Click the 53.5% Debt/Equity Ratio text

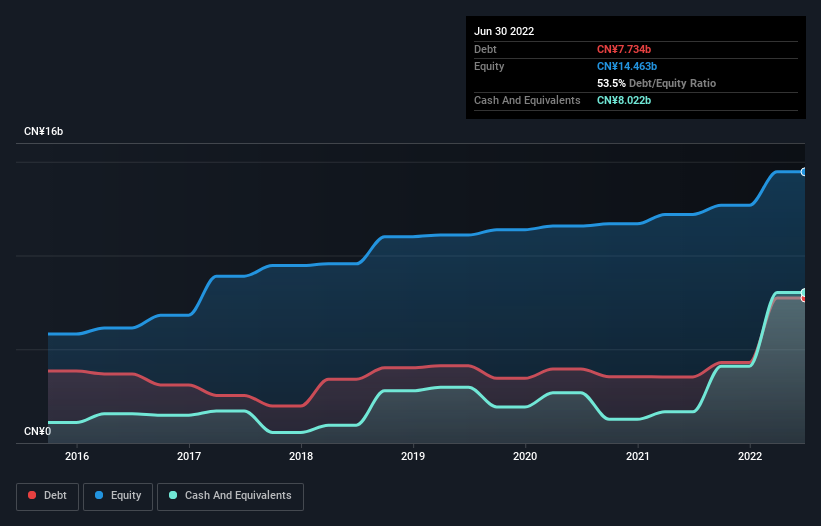point(656,83)
